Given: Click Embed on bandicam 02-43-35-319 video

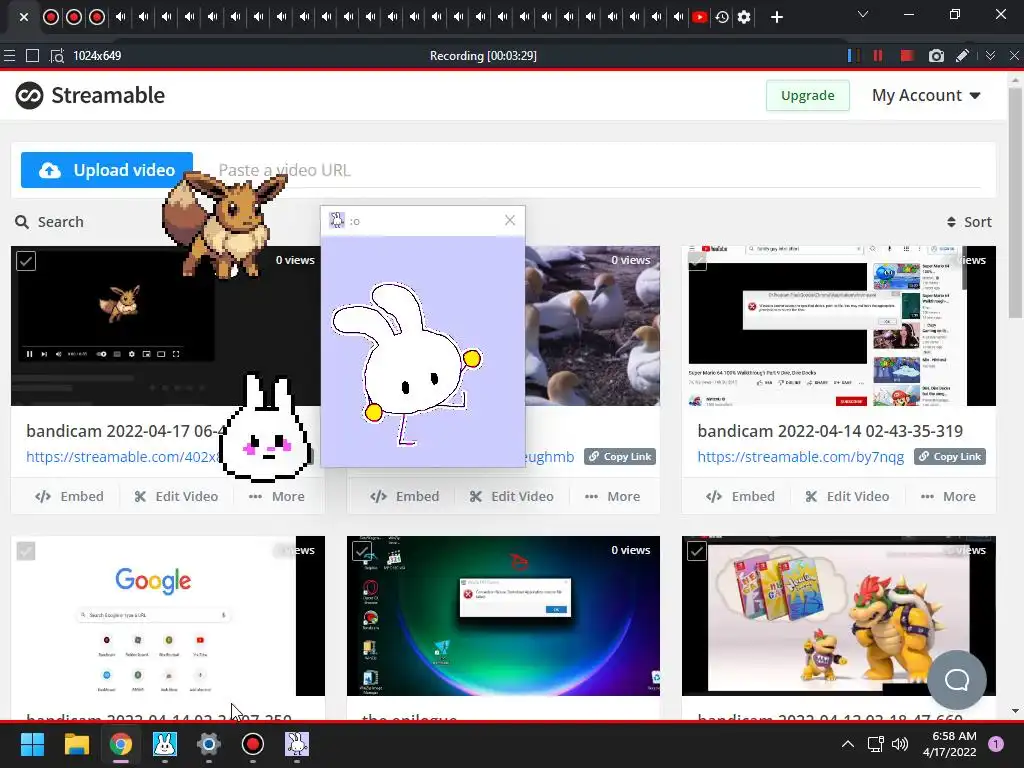Looking at the screenshot, I should (741, 496).
